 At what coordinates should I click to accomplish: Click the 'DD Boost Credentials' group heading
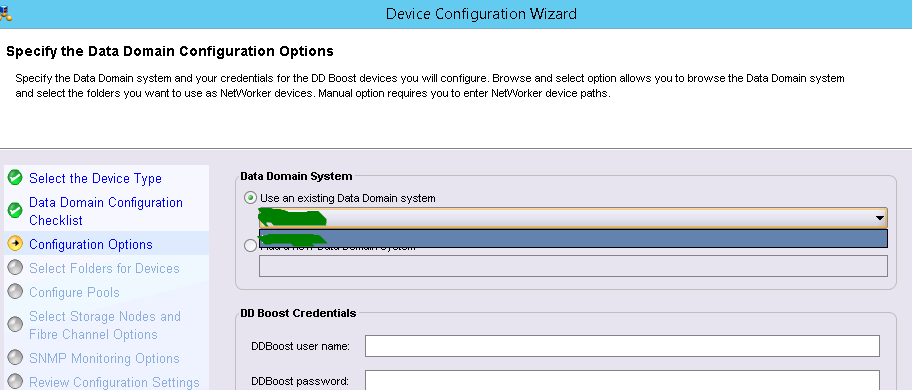(x=298, y=313)
